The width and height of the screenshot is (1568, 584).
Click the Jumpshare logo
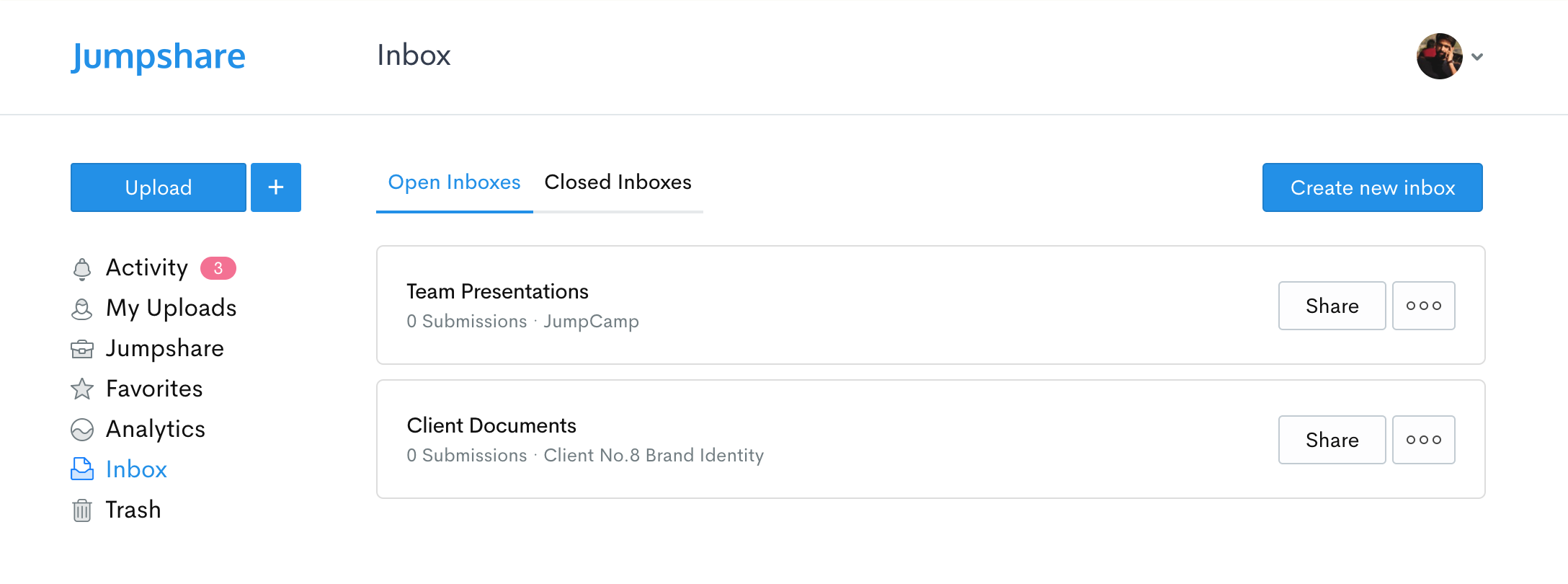click(159, 56)
